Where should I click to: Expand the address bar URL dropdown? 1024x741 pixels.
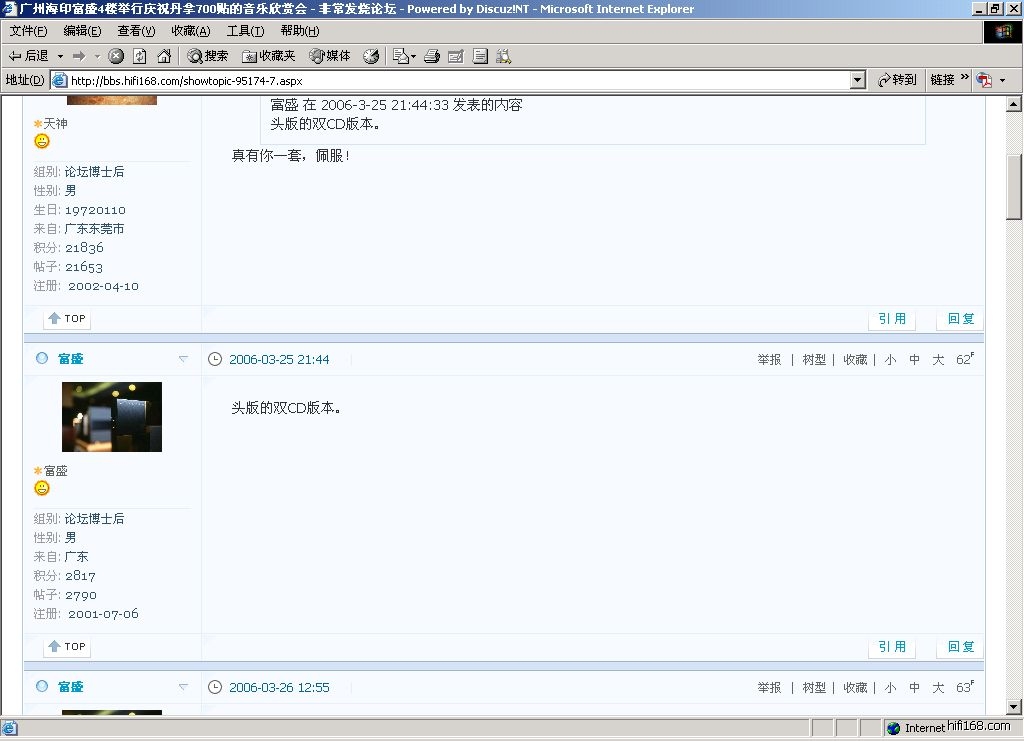pyautogui.click(x=857, y=80)
